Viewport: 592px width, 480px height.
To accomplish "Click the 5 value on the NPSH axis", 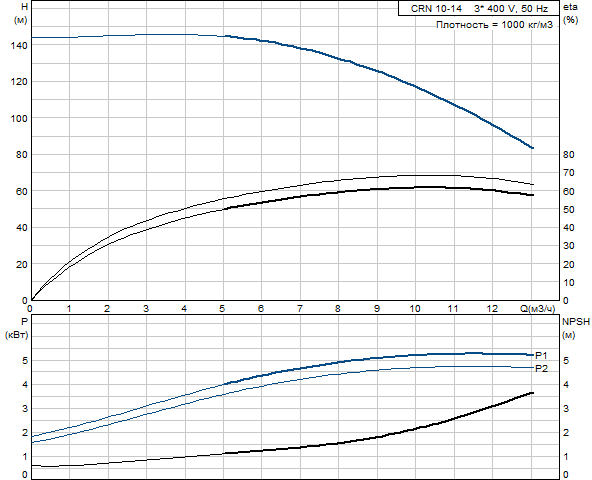I will pyautogui.click(x=566, y=360).
